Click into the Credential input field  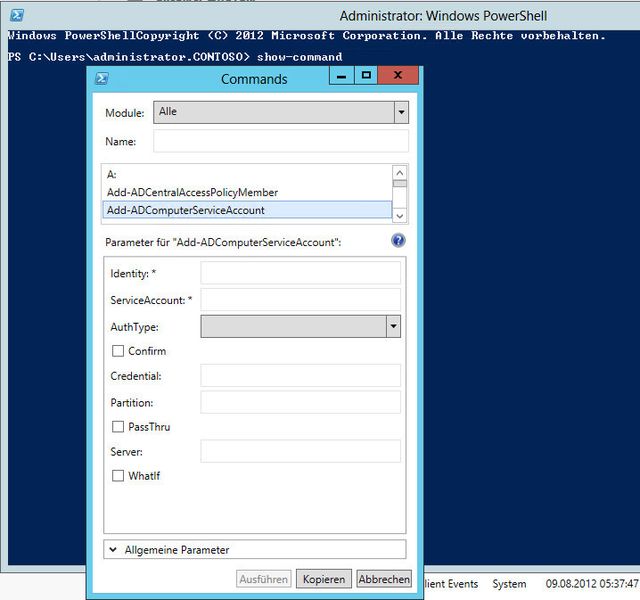[300, 376]
